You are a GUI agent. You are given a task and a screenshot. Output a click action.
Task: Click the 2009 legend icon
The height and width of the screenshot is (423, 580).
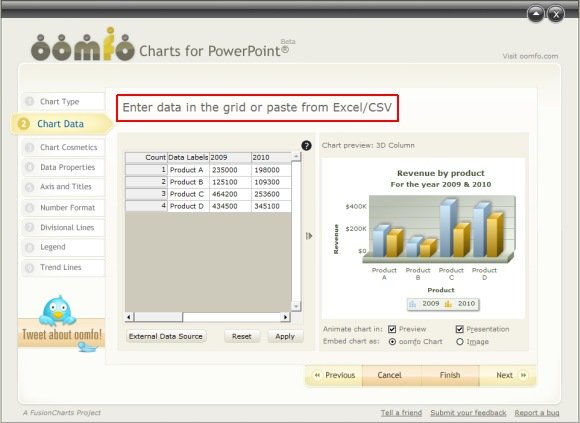tap(413, 304)
